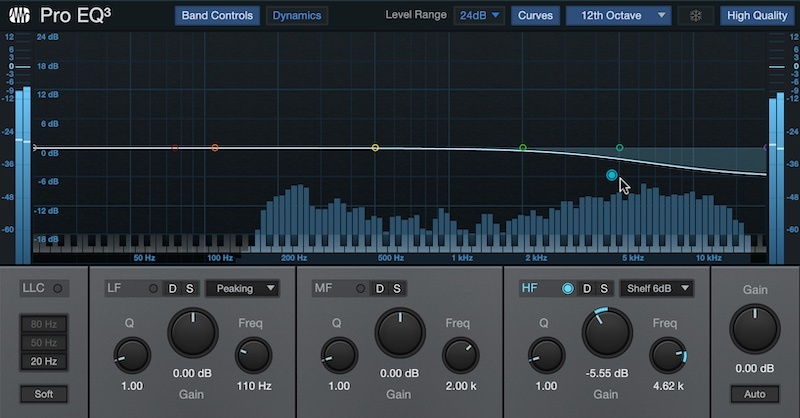Click the MF band Gain knob
800x418 pixels.
point(400,333)
